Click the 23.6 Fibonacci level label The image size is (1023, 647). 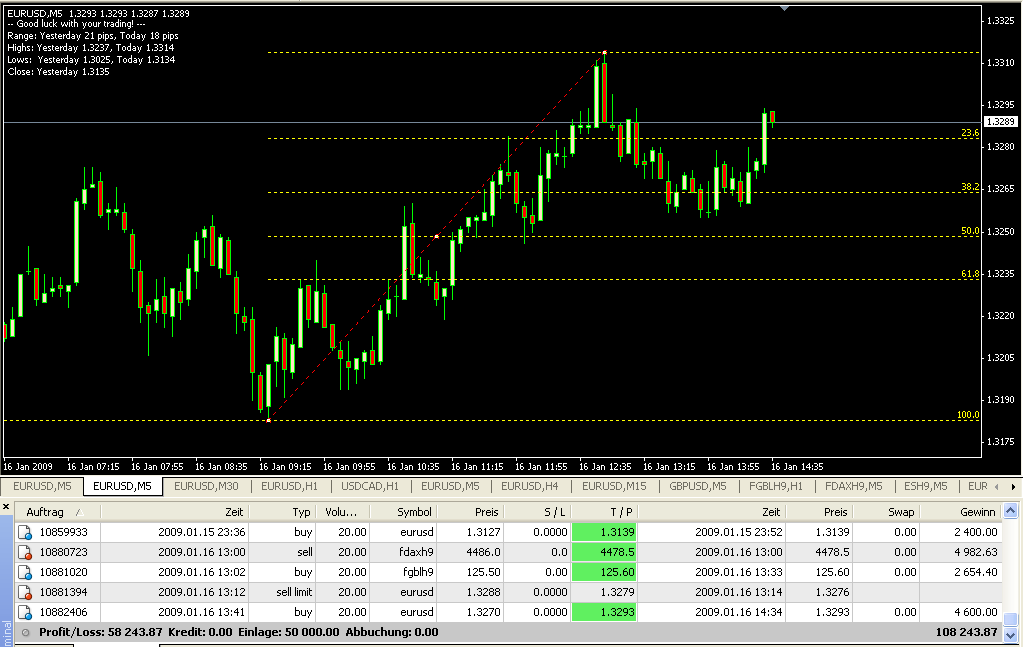pos(970,133)
